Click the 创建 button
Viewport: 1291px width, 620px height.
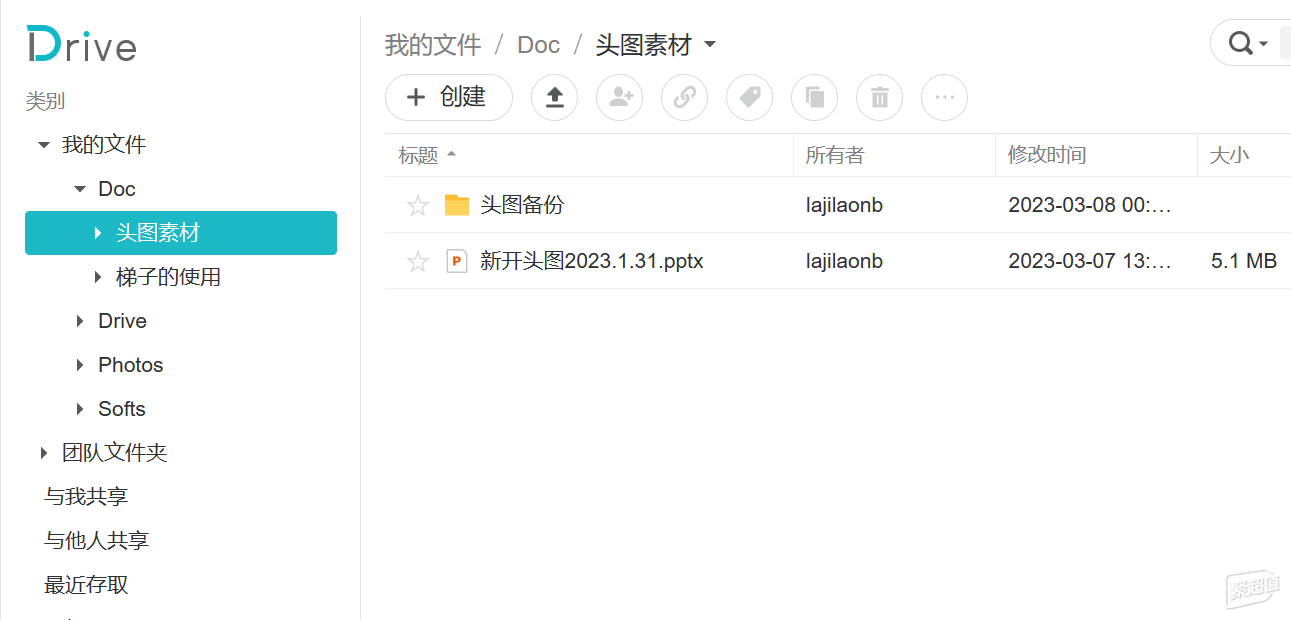coord(449,97)
